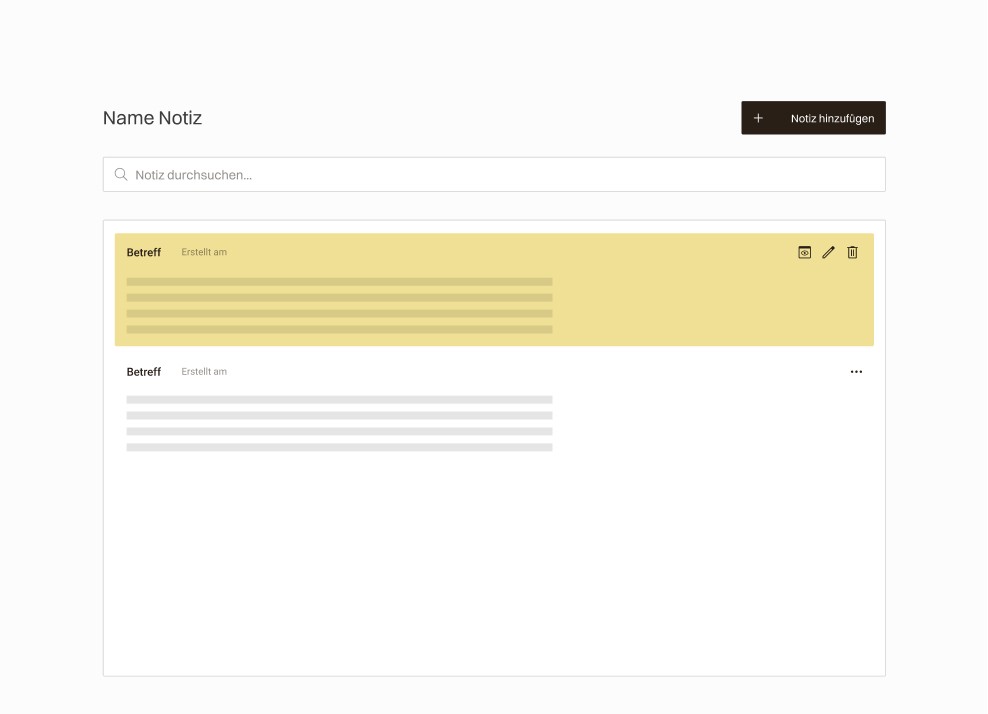This screenshot has width=988, height=714.
Task: Edit highlighted note with pencil icon
Action: (829, 252)
